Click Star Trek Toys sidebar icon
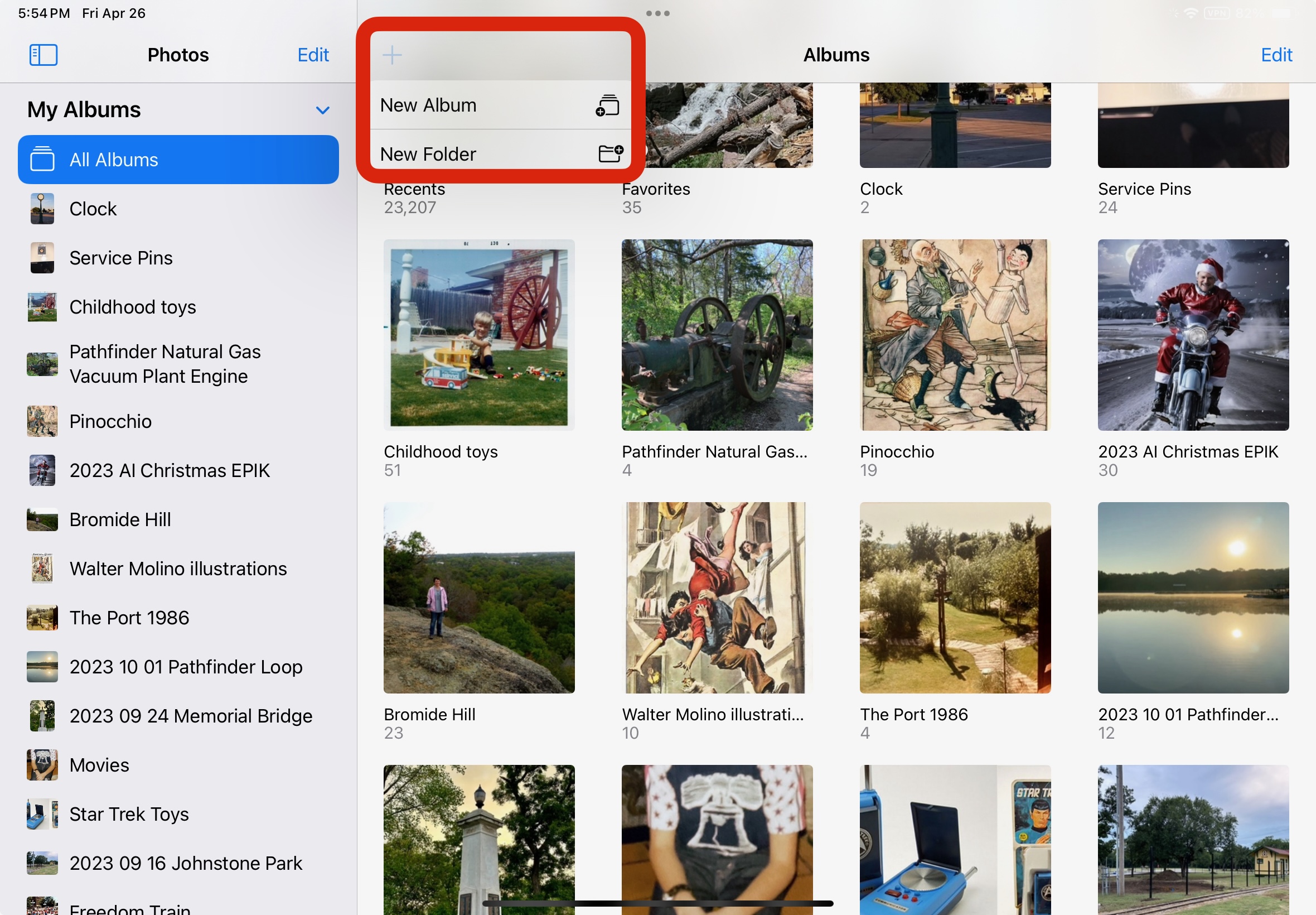1316x915 pixels. click(42, 814)
